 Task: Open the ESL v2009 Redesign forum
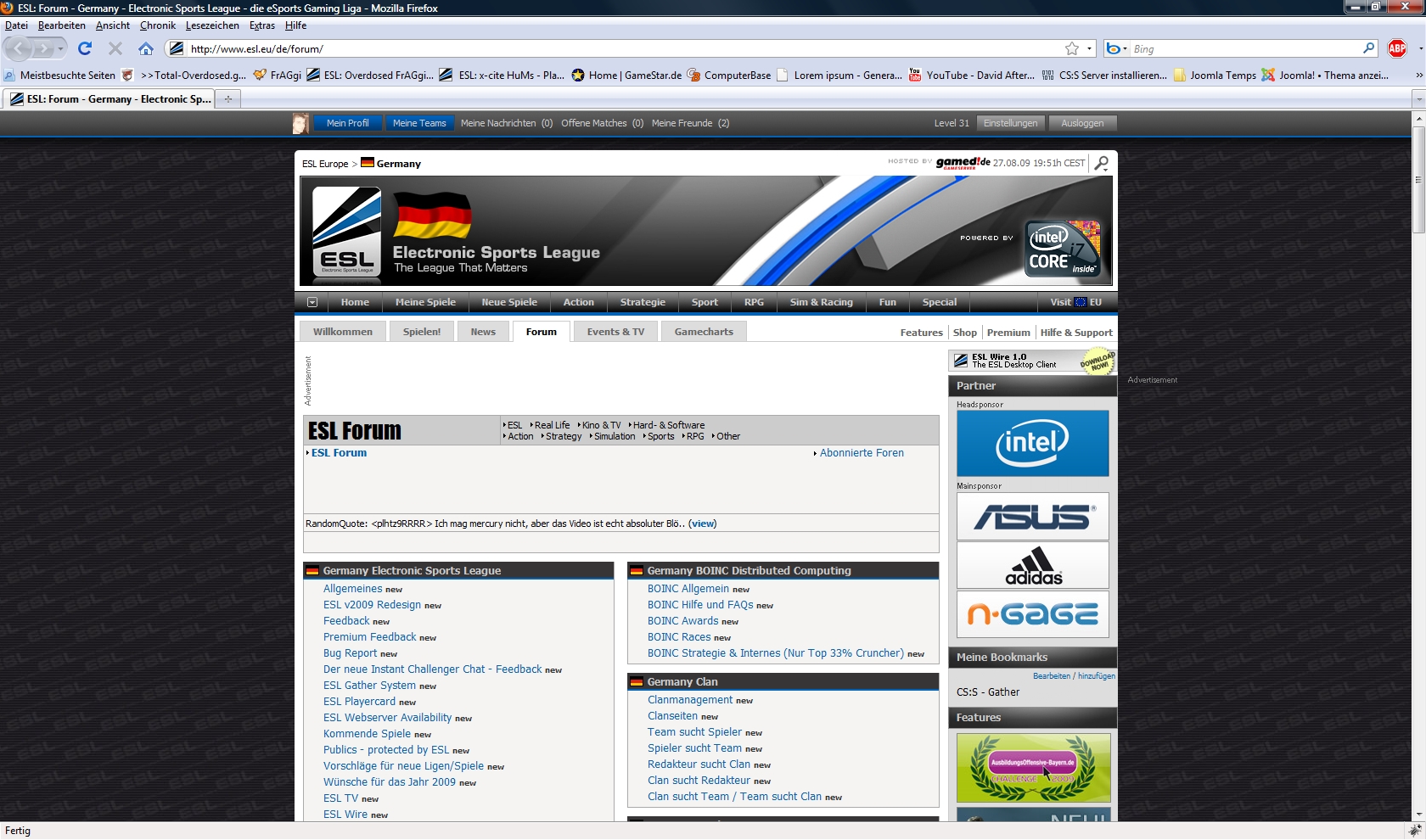(x=372, y=605)
